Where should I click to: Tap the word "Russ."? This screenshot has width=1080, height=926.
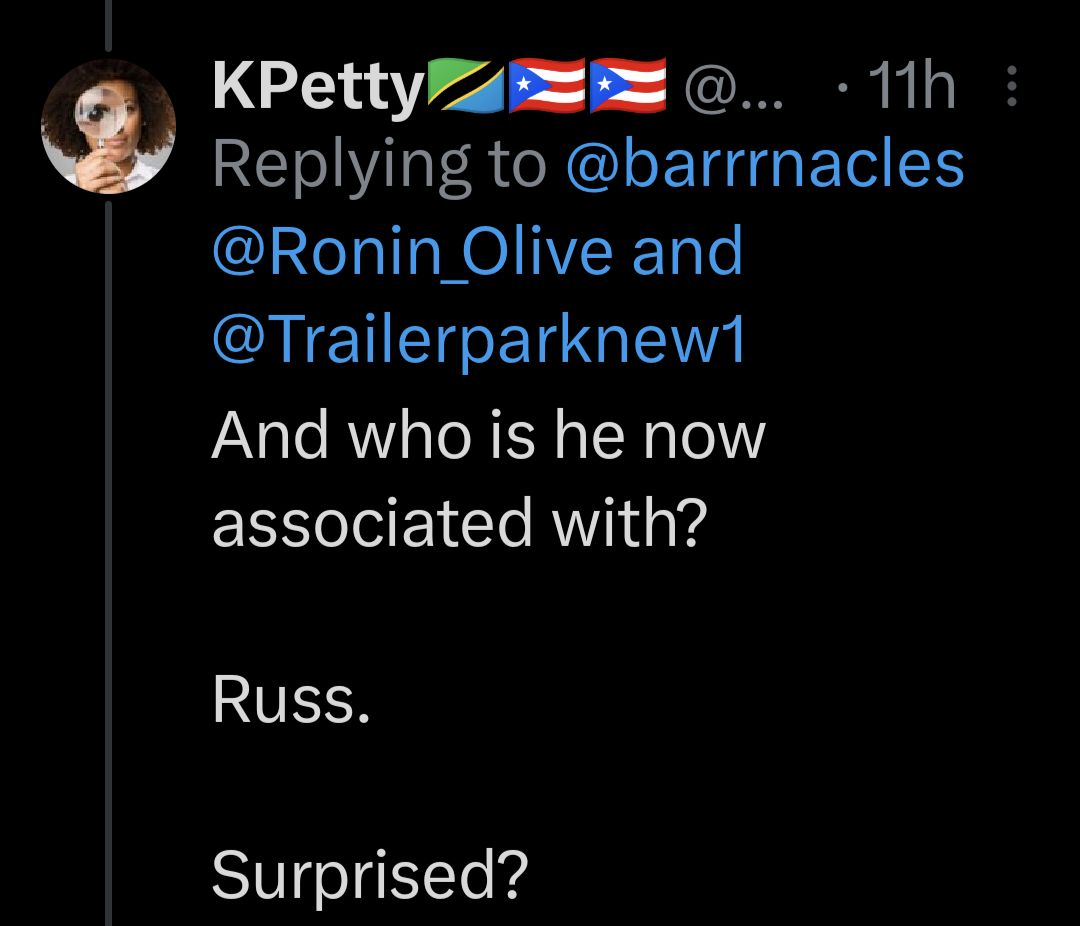coord(291,701)
